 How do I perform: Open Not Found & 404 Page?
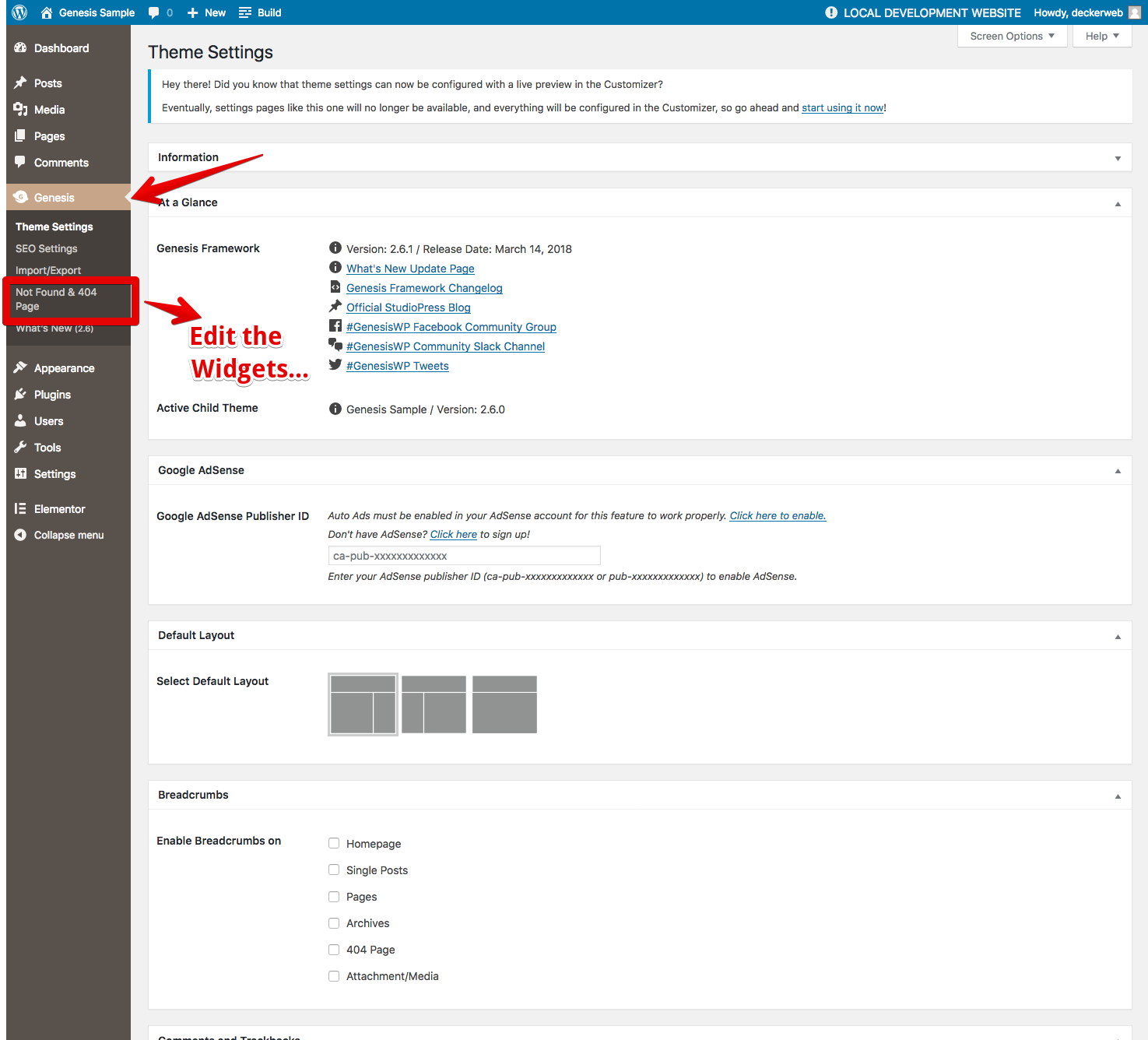click(56, 299)
